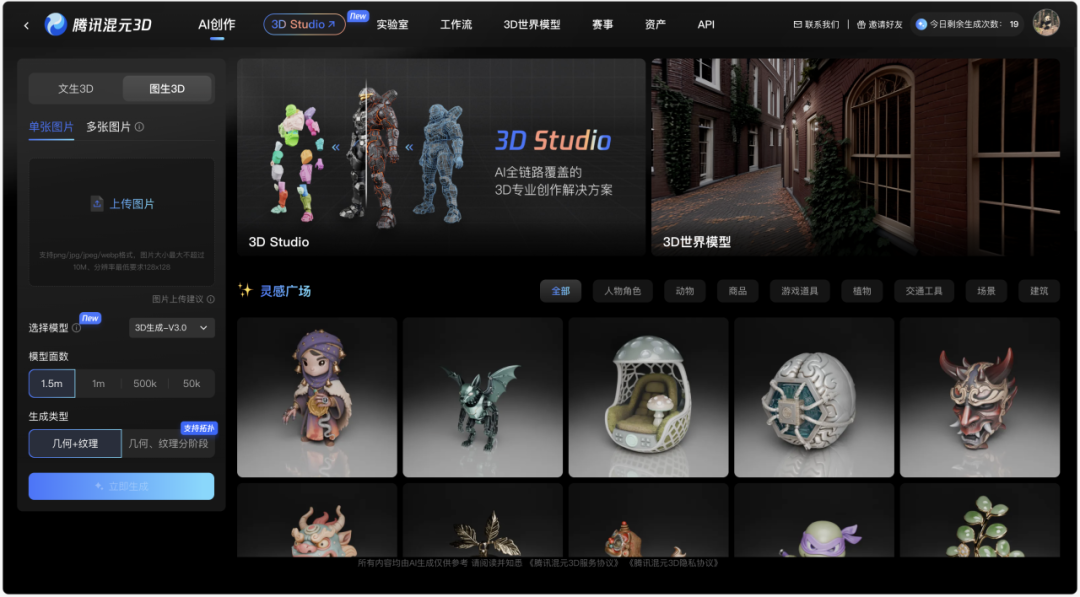Open the AI创作 tab

(x=217, y=24)
